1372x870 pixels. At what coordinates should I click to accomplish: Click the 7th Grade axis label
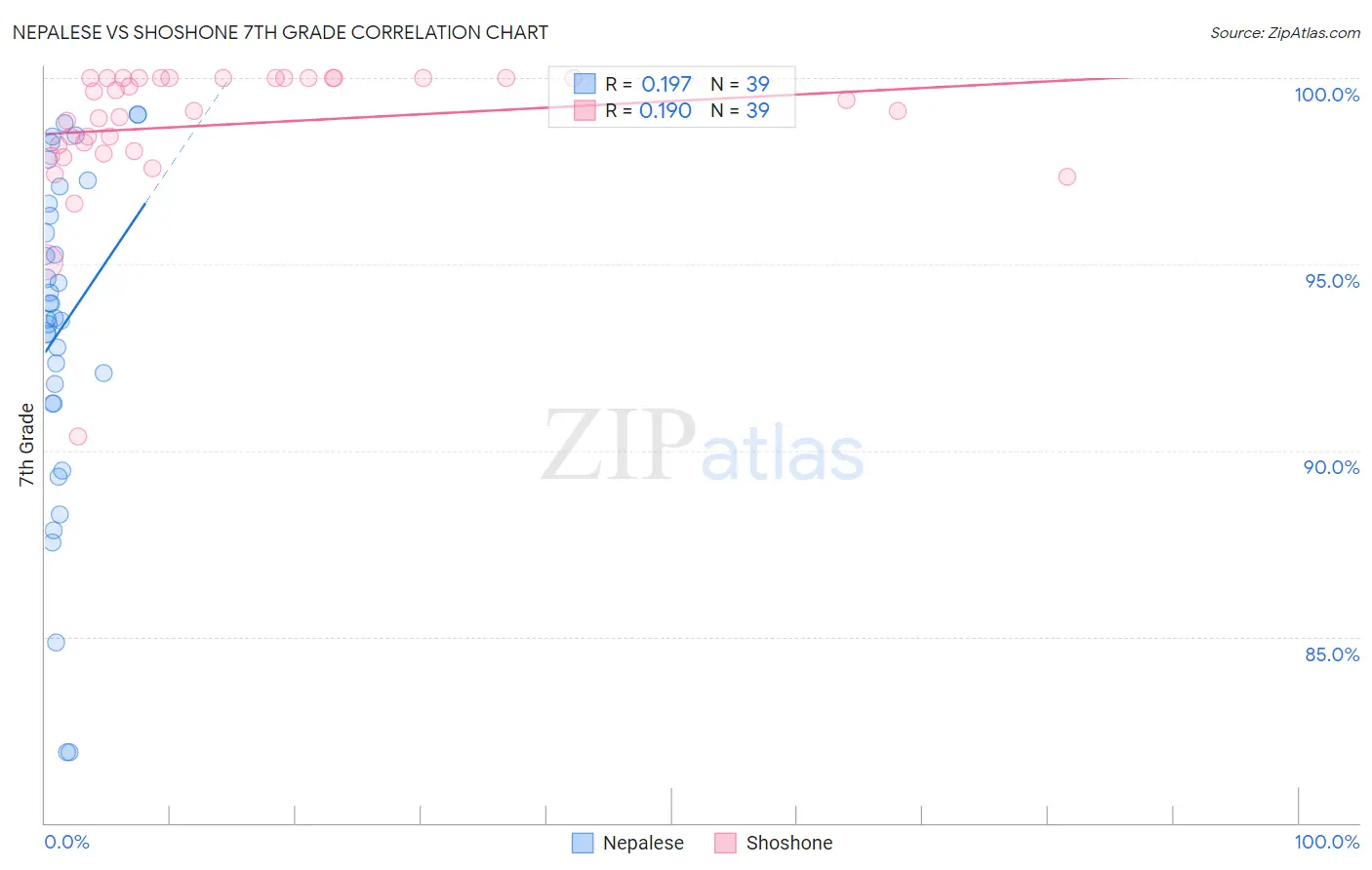click(26, 444)
